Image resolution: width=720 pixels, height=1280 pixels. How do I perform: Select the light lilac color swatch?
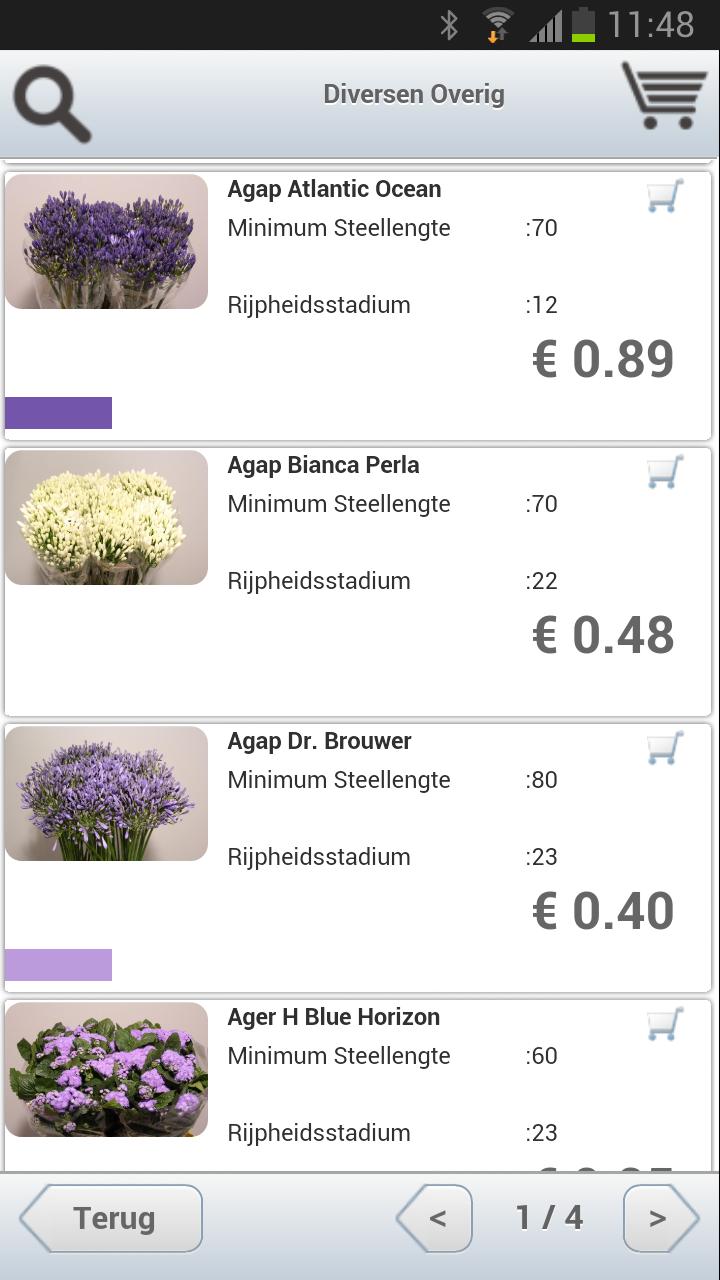click(58, 965)
